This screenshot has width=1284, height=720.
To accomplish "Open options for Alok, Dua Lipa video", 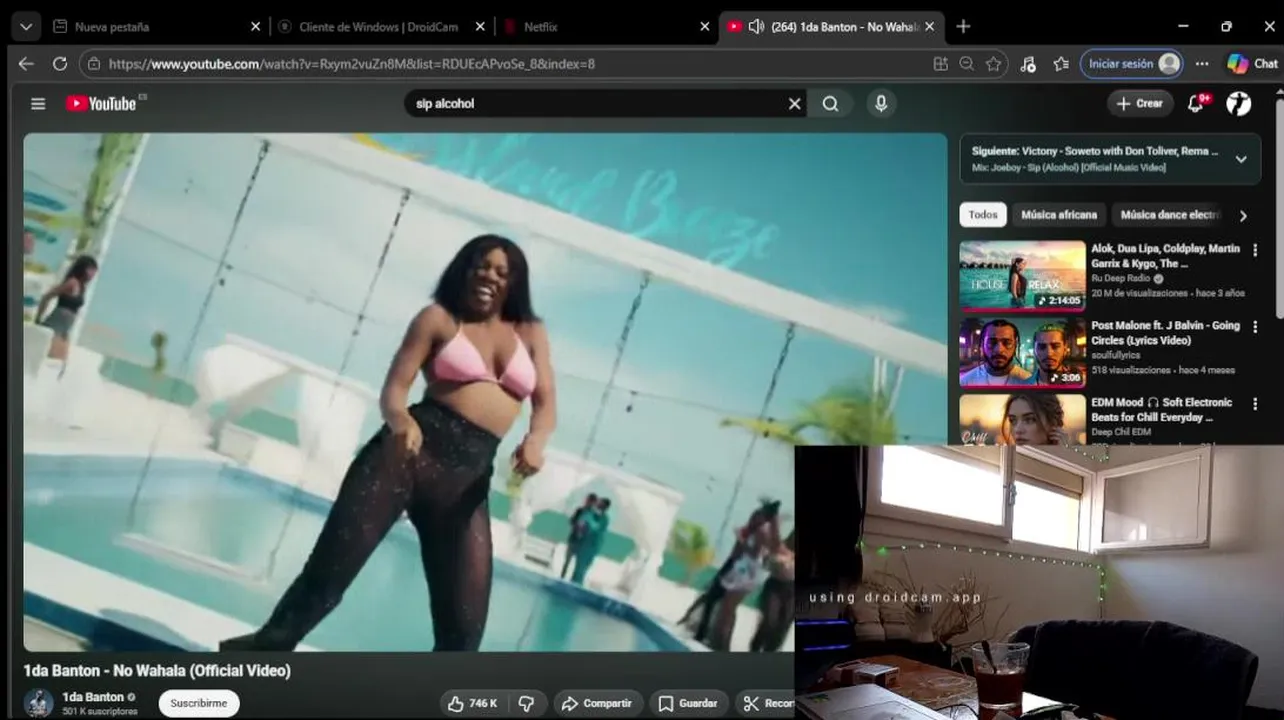I will coord(1255,250).
